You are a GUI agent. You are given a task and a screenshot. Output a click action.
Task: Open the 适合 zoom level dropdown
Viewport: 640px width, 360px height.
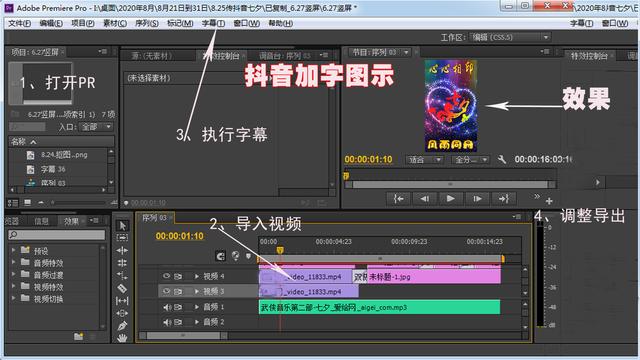(x=424, y=160)
